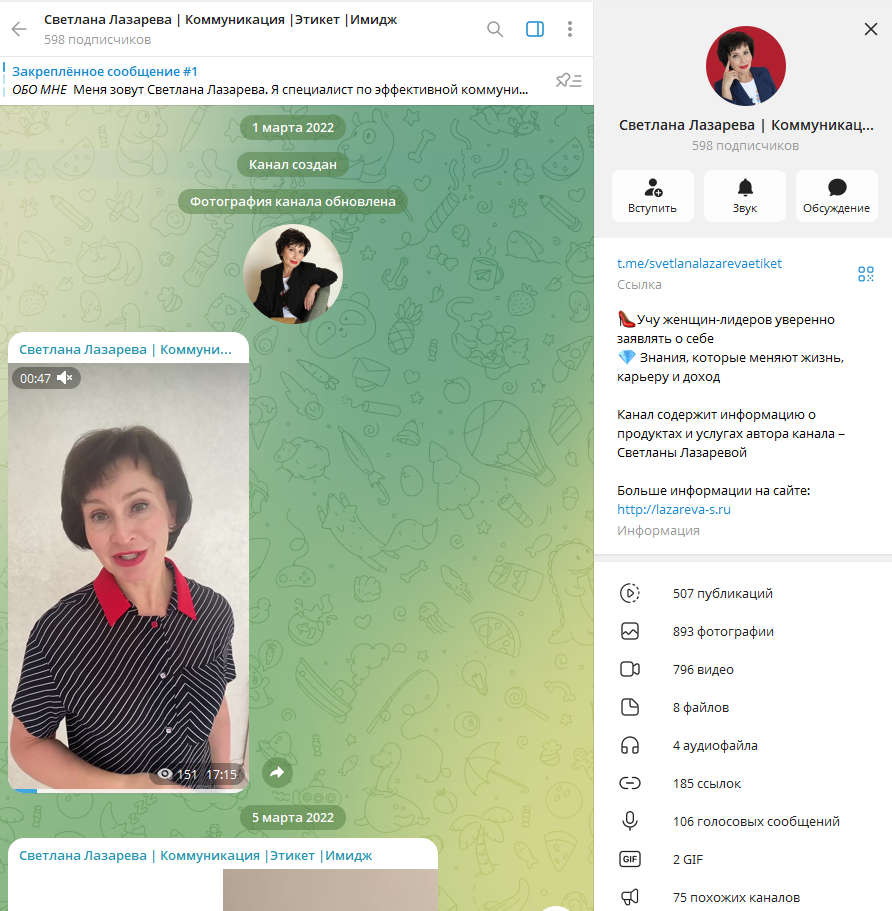Mute the playing video message
Screen dimensions: 892x911
pos(66,378)
